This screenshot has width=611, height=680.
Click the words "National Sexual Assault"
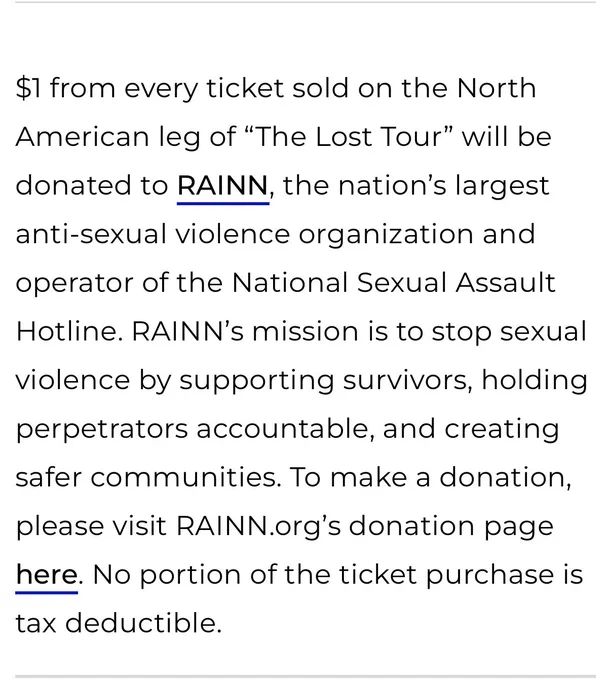(394, 283)
